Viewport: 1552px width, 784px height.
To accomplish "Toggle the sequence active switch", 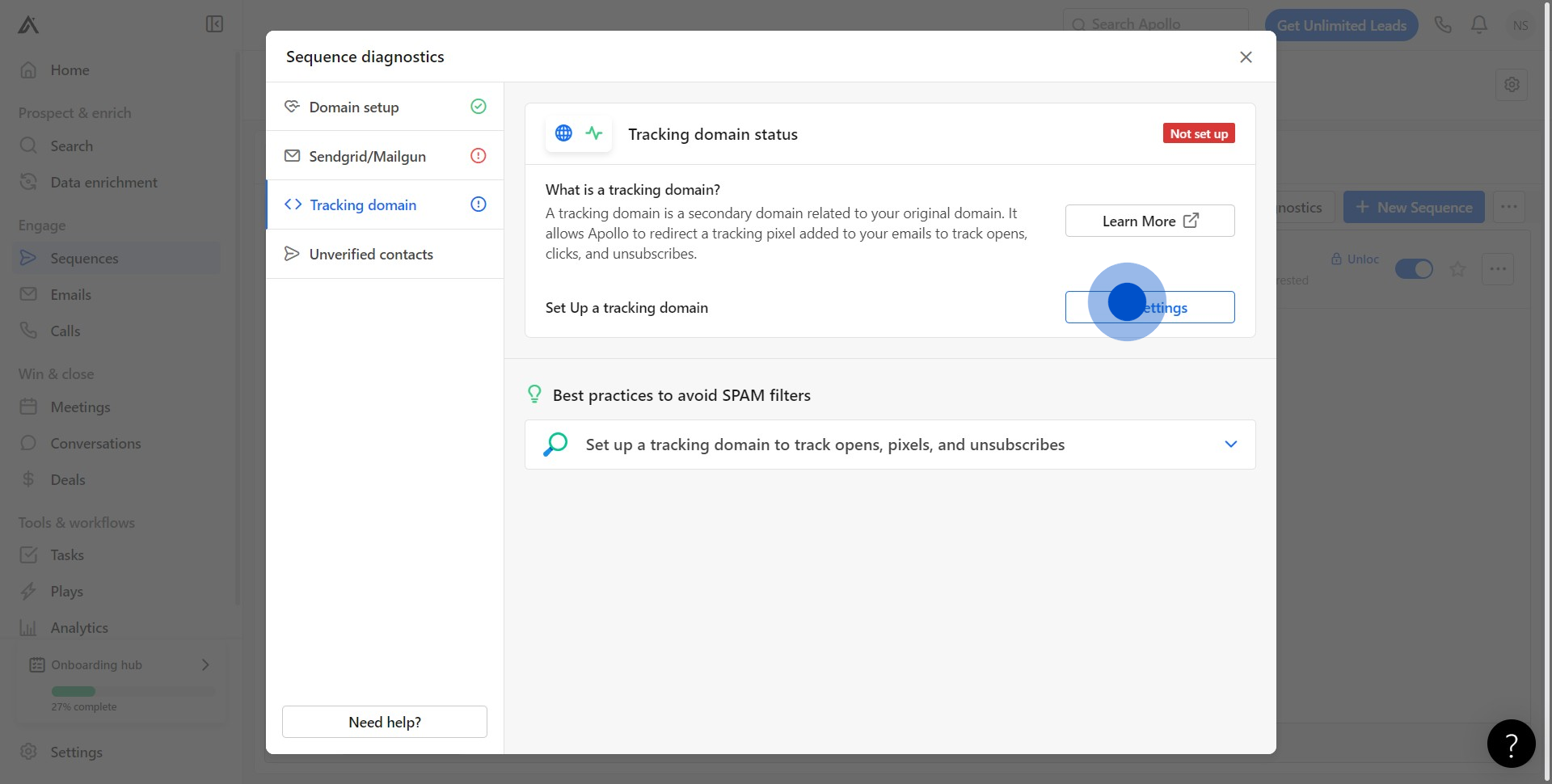I will [1414, 269].
